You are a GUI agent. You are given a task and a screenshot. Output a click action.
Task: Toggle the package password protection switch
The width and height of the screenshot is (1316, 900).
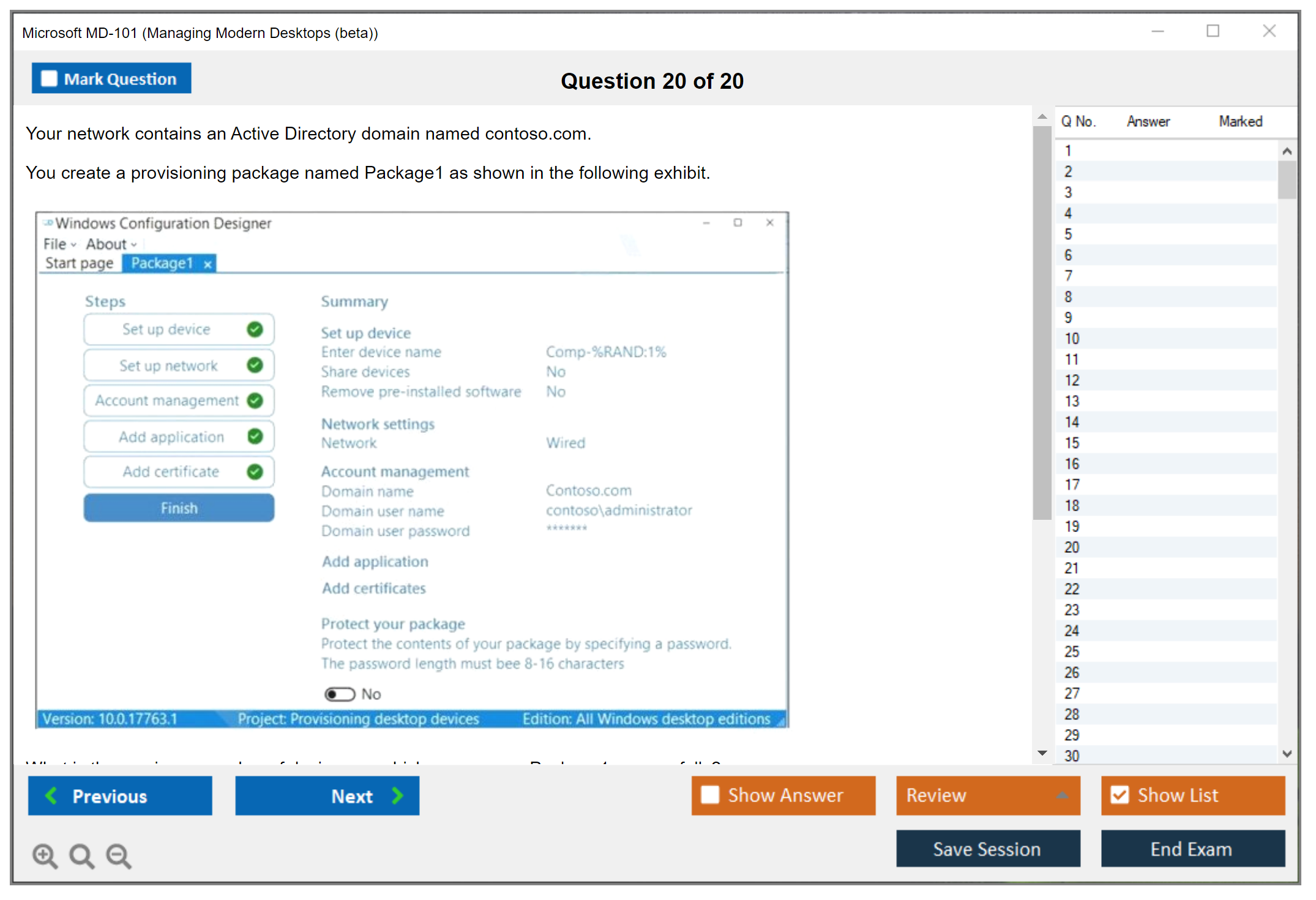(340, 694)
